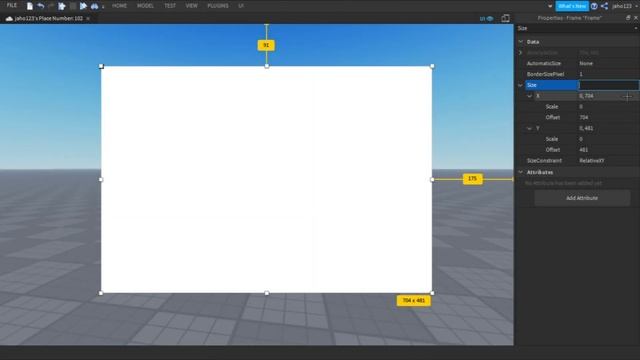Click the play-arrow toolbar icon beside Stop

click(x=62, y=6)
